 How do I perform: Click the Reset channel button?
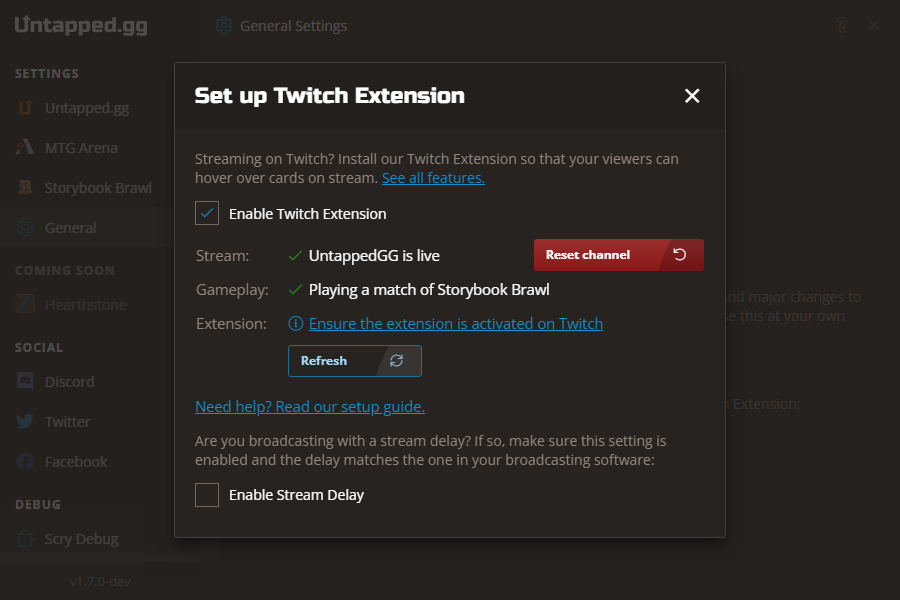(619, 255)
